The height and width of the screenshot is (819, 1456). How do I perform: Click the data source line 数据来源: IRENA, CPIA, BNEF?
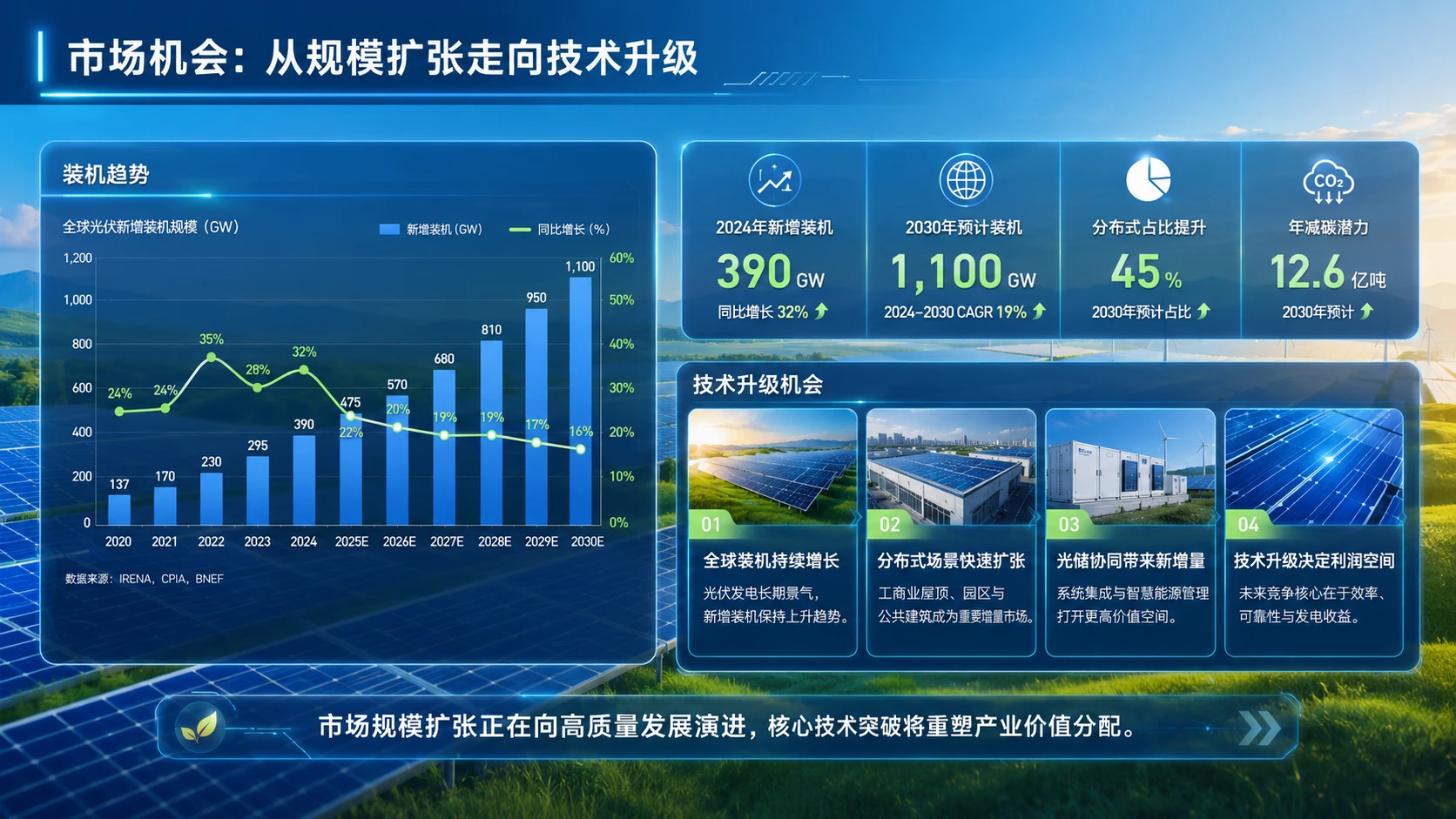pos(145,579)
